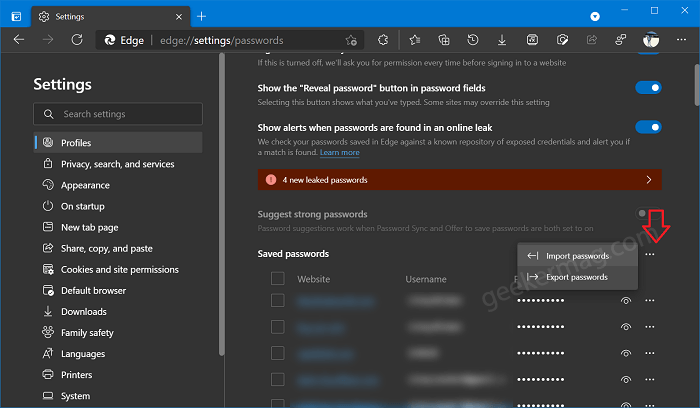Screen dimensions: 700x408
Task: Open a new tab with plus button
Action: [201, 17]
